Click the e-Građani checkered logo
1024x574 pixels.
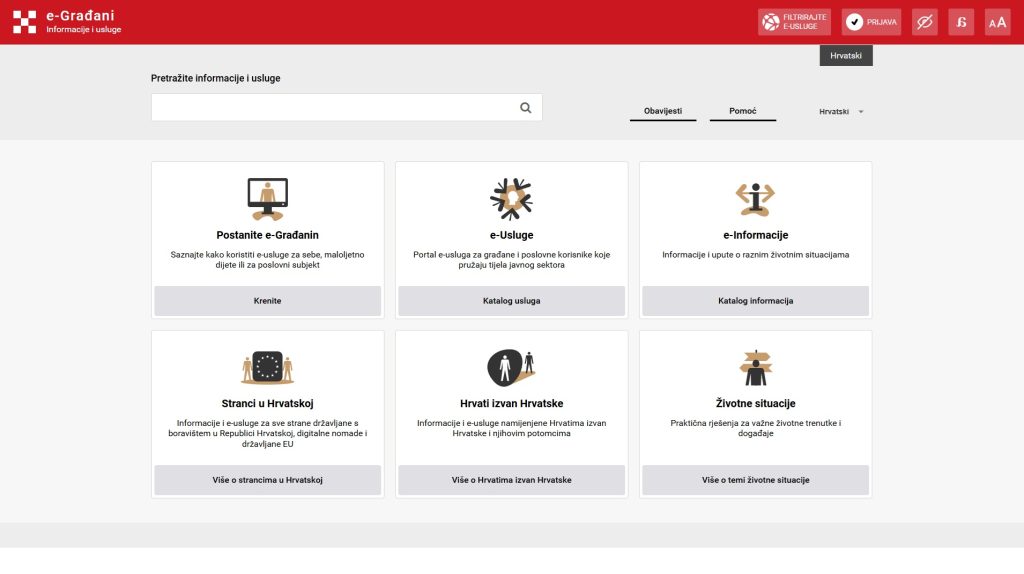24,22
